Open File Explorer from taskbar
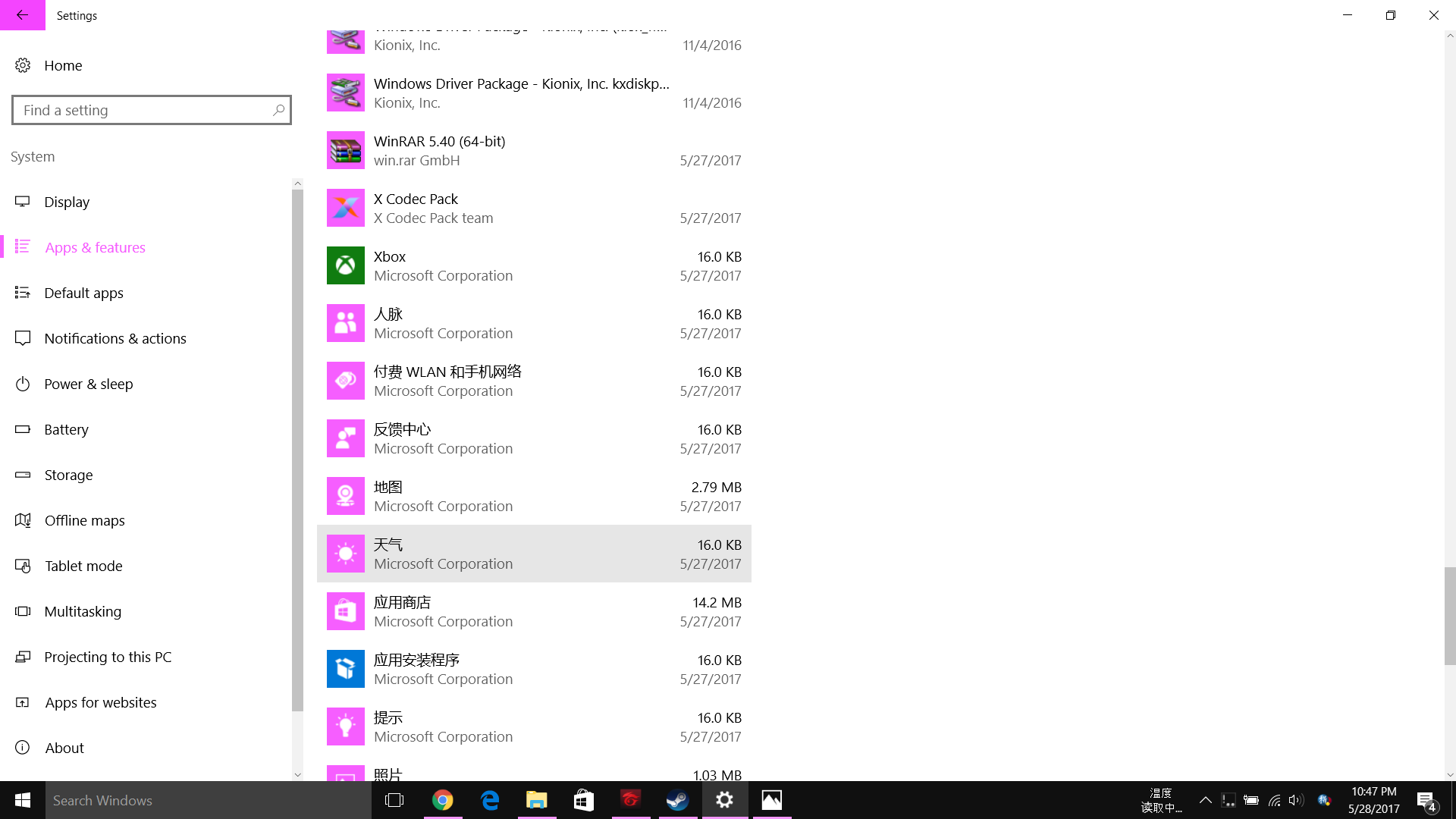This screenshot has width=1456, height=819. (537, 800)
